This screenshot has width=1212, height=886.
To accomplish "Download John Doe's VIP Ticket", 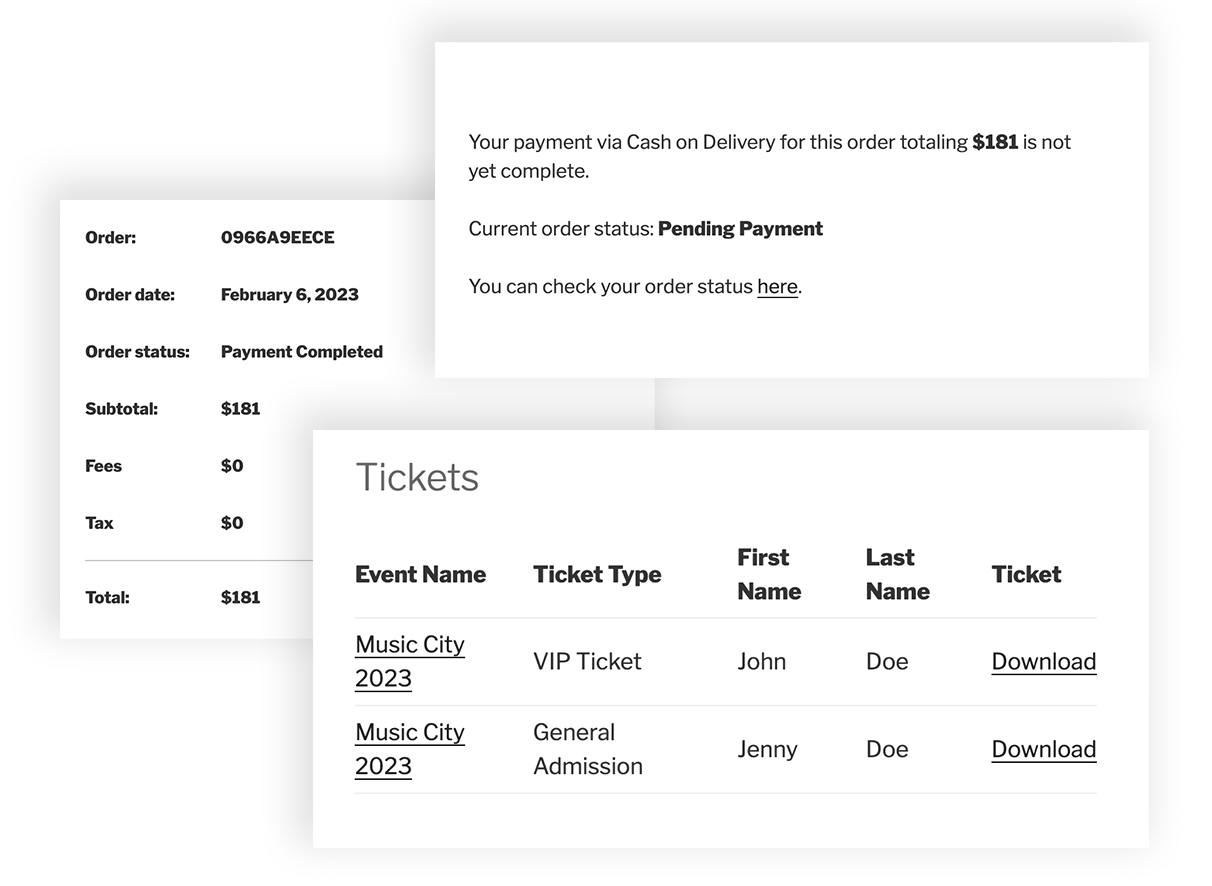I will (1042, 661).
